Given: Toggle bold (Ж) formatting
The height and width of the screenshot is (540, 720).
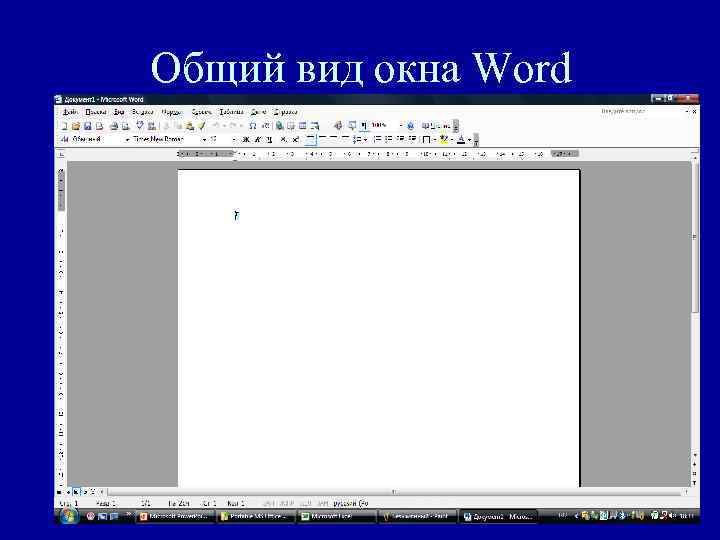Looking at the screenshot, I should (246, 139).
